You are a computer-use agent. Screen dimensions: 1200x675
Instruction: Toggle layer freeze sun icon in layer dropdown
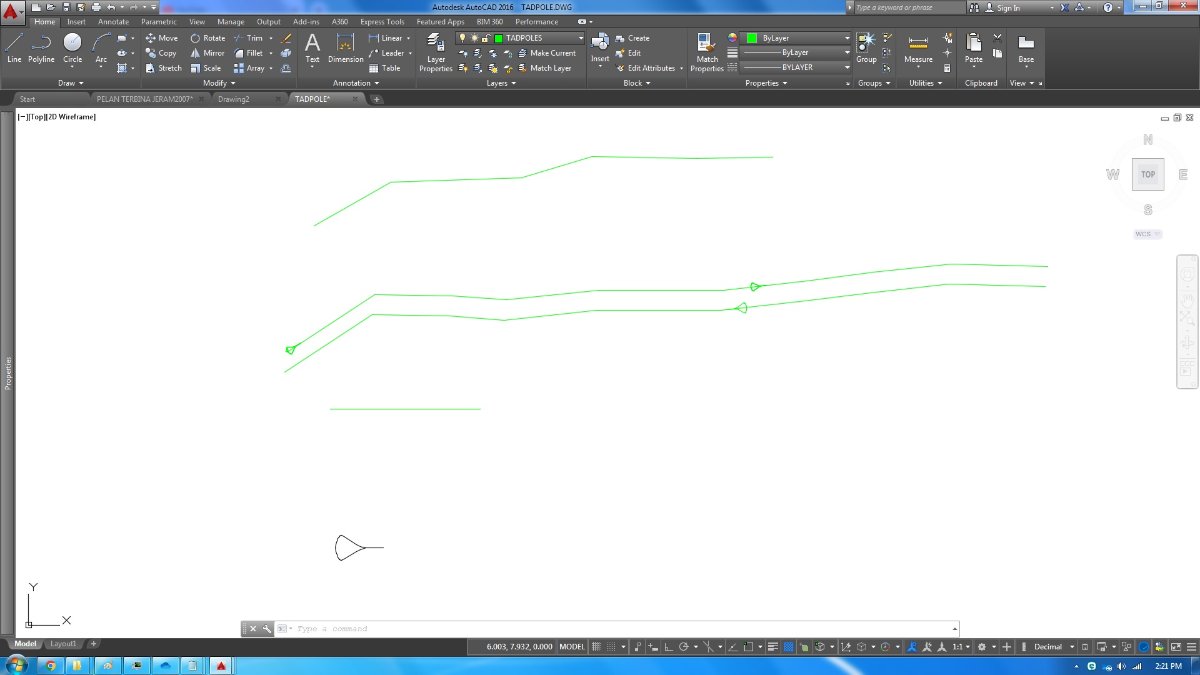tap(474, 38)
